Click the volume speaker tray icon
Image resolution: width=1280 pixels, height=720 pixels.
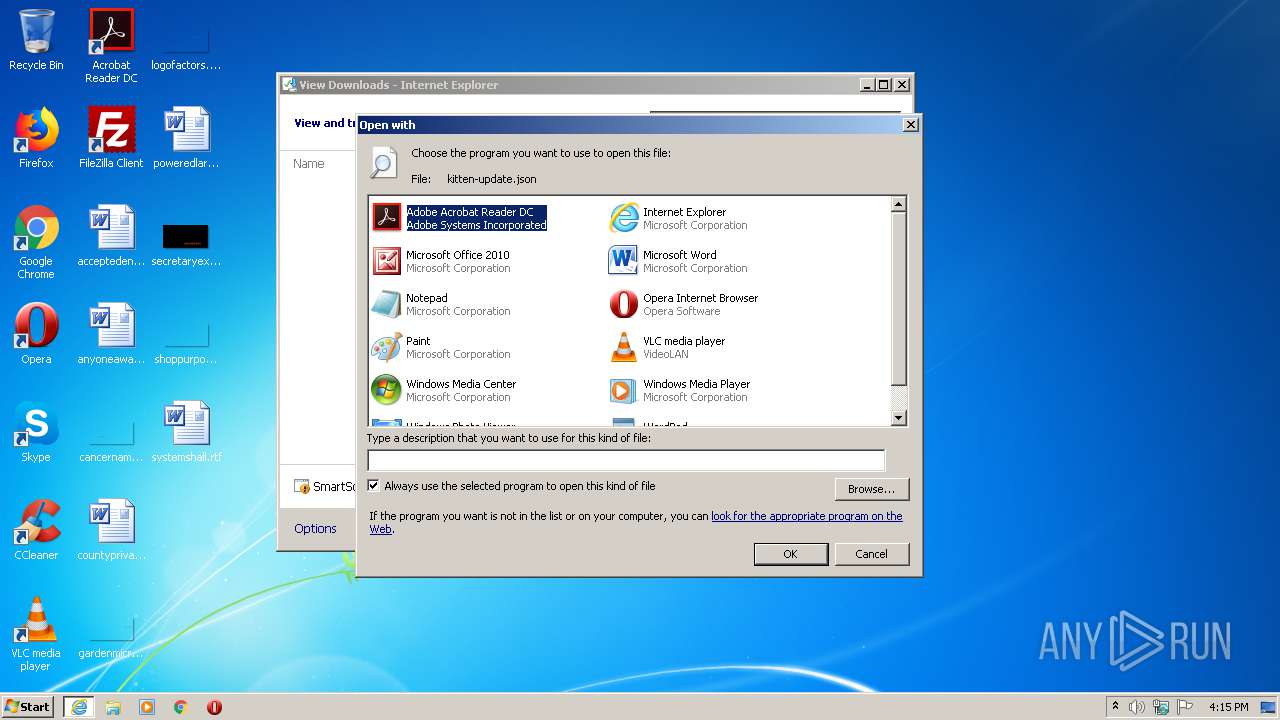(x=1137, y=707)
